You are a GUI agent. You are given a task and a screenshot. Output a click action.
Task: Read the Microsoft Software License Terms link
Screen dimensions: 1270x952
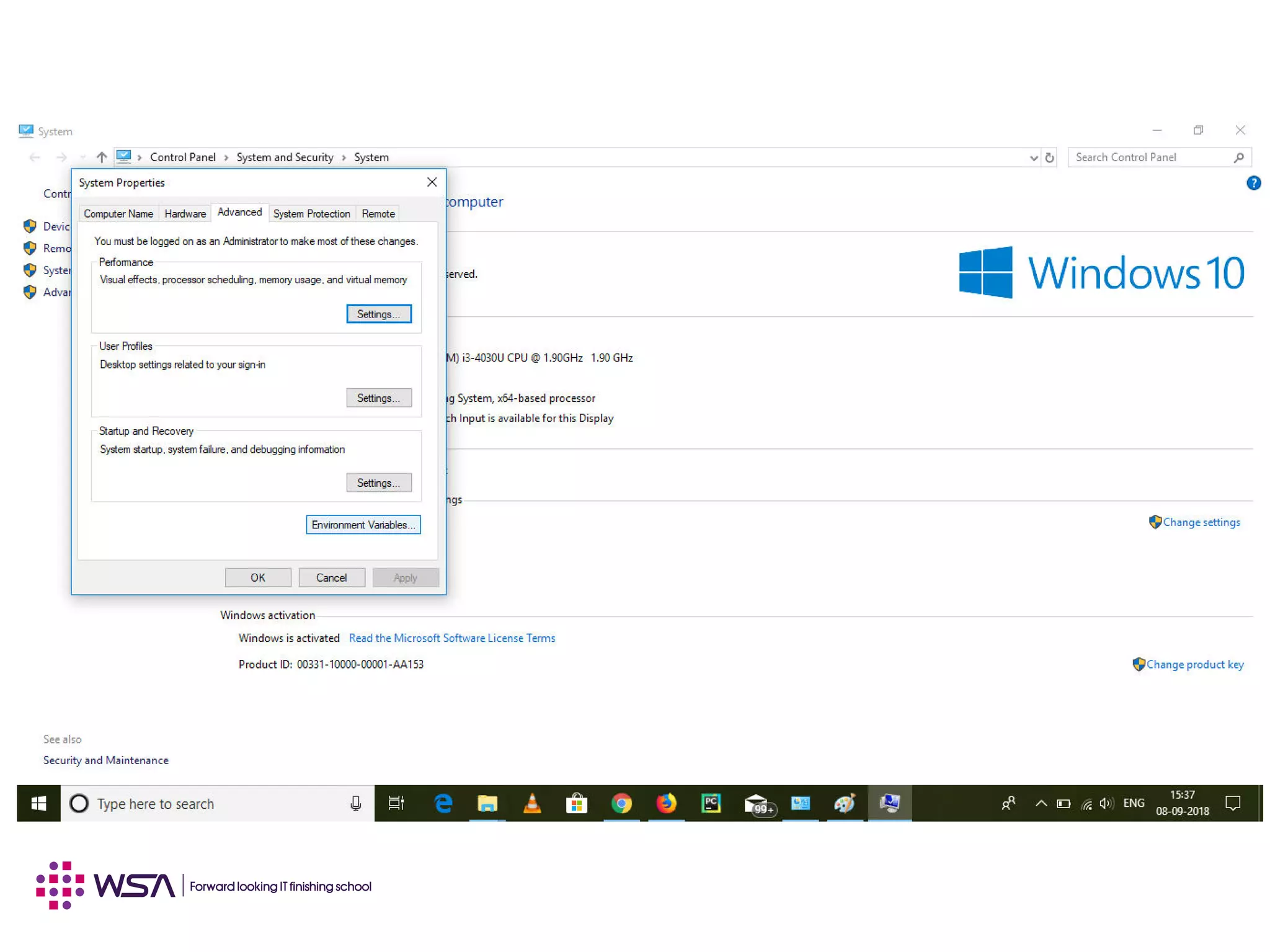[x=452, y=638]
